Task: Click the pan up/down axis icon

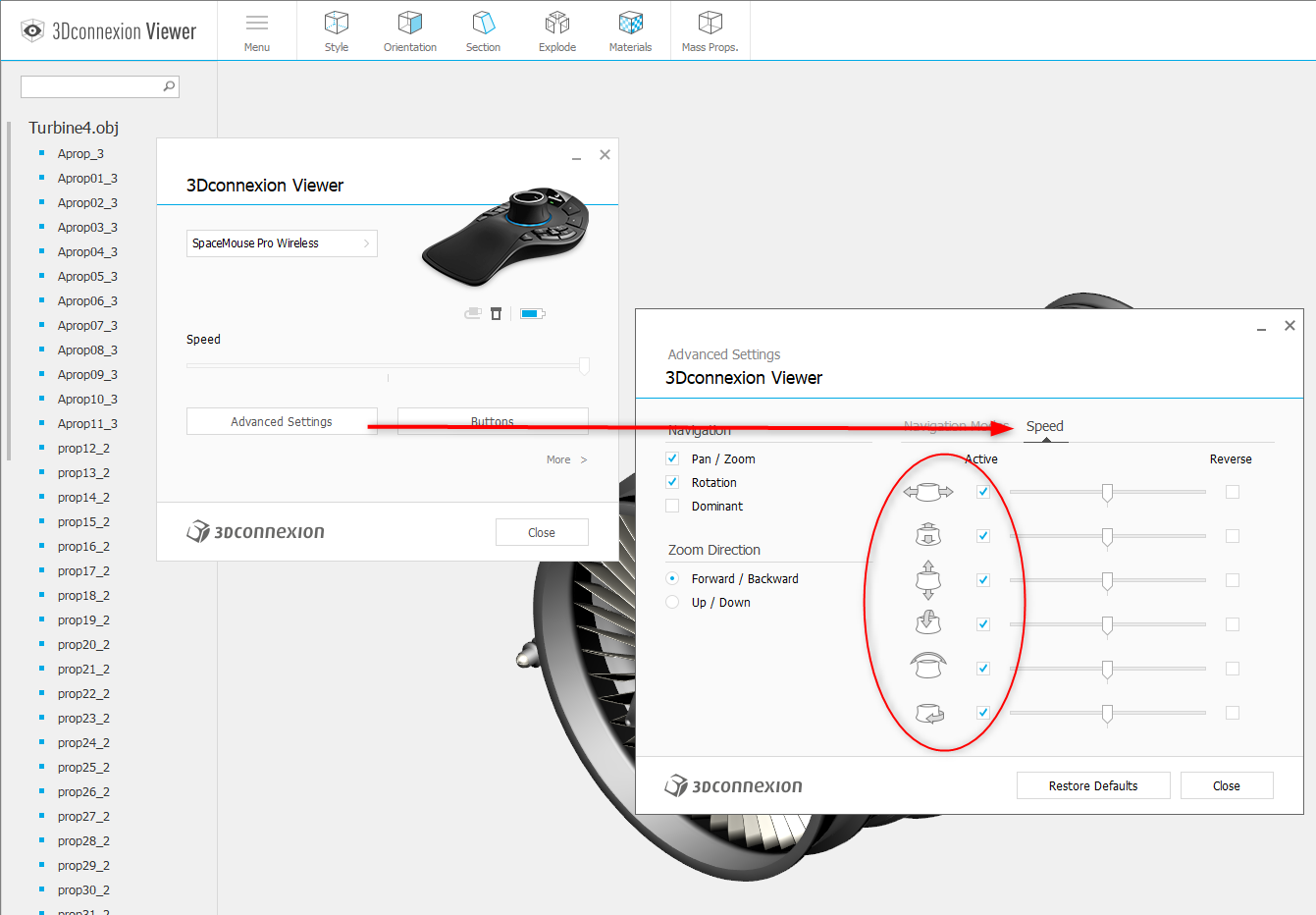Action: [928, 579]
